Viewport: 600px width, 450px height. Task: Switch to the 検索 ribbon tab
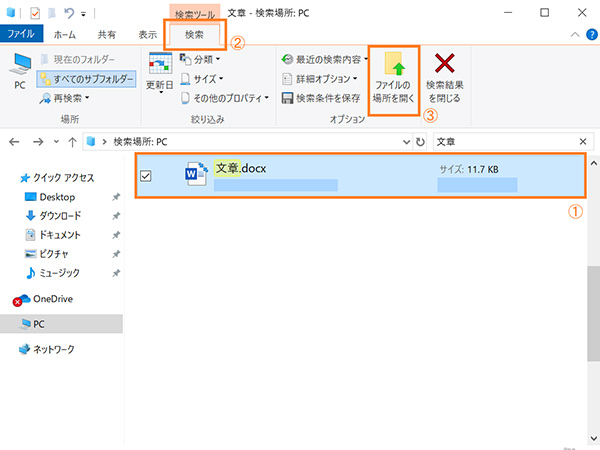coord(194,35)
